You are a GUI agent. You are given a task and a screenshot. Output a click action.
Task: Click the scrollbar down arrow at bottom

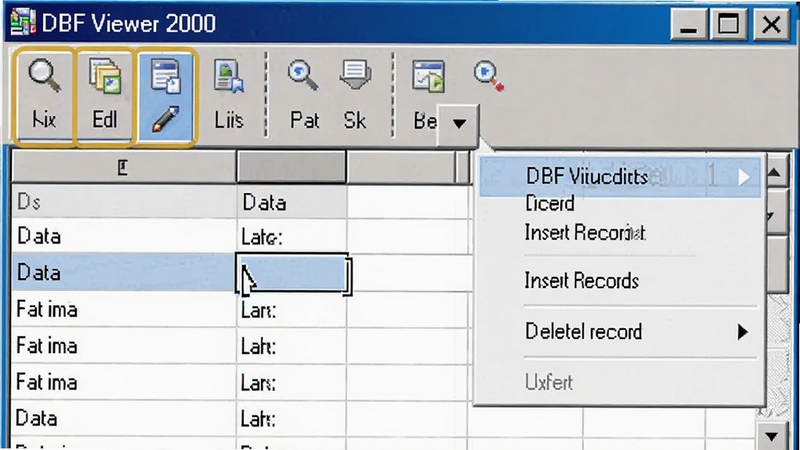click(x=771, y=436)
